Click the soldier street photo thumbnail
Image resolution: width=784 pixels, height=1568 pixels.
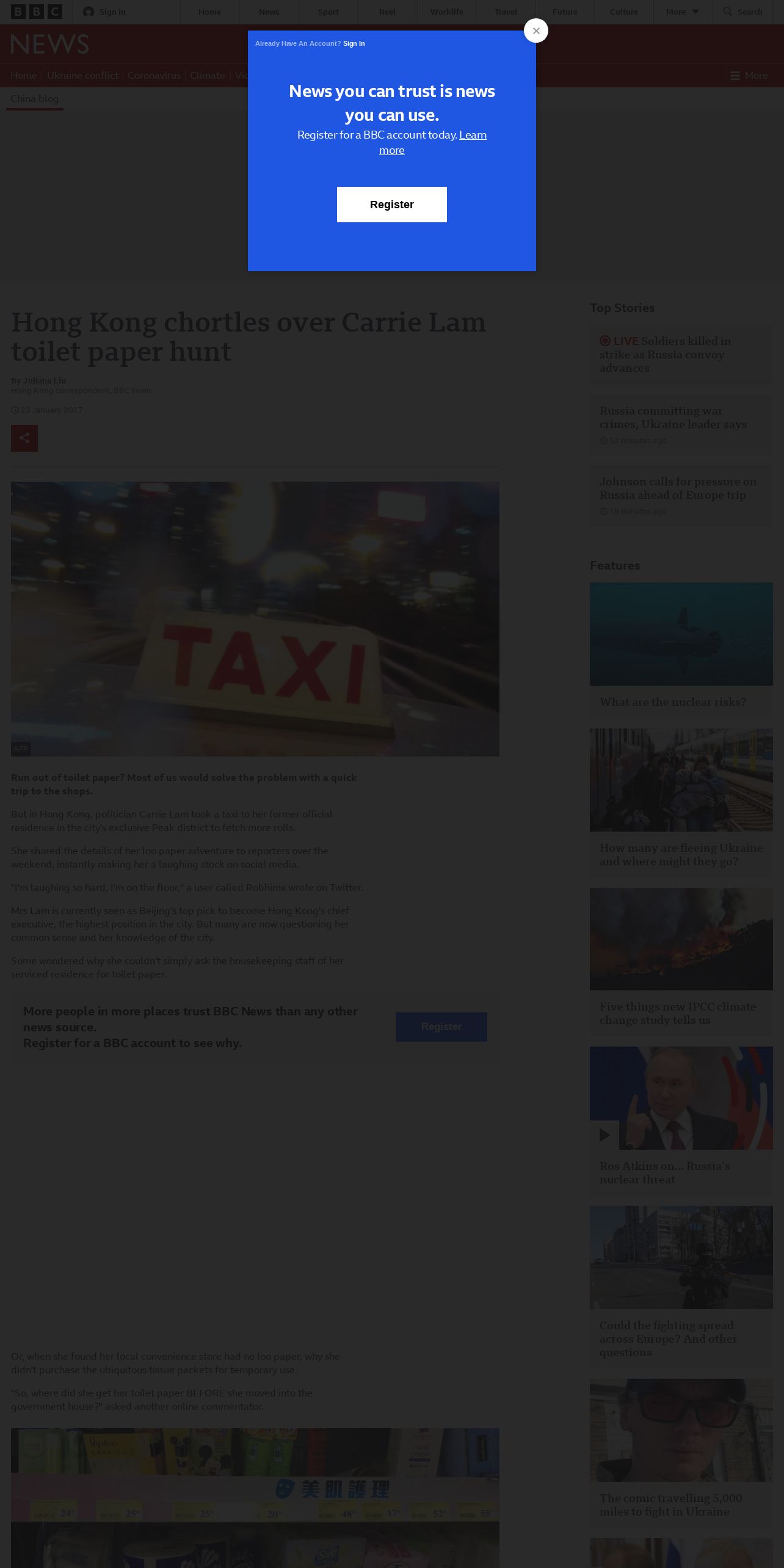[681, 1257]
